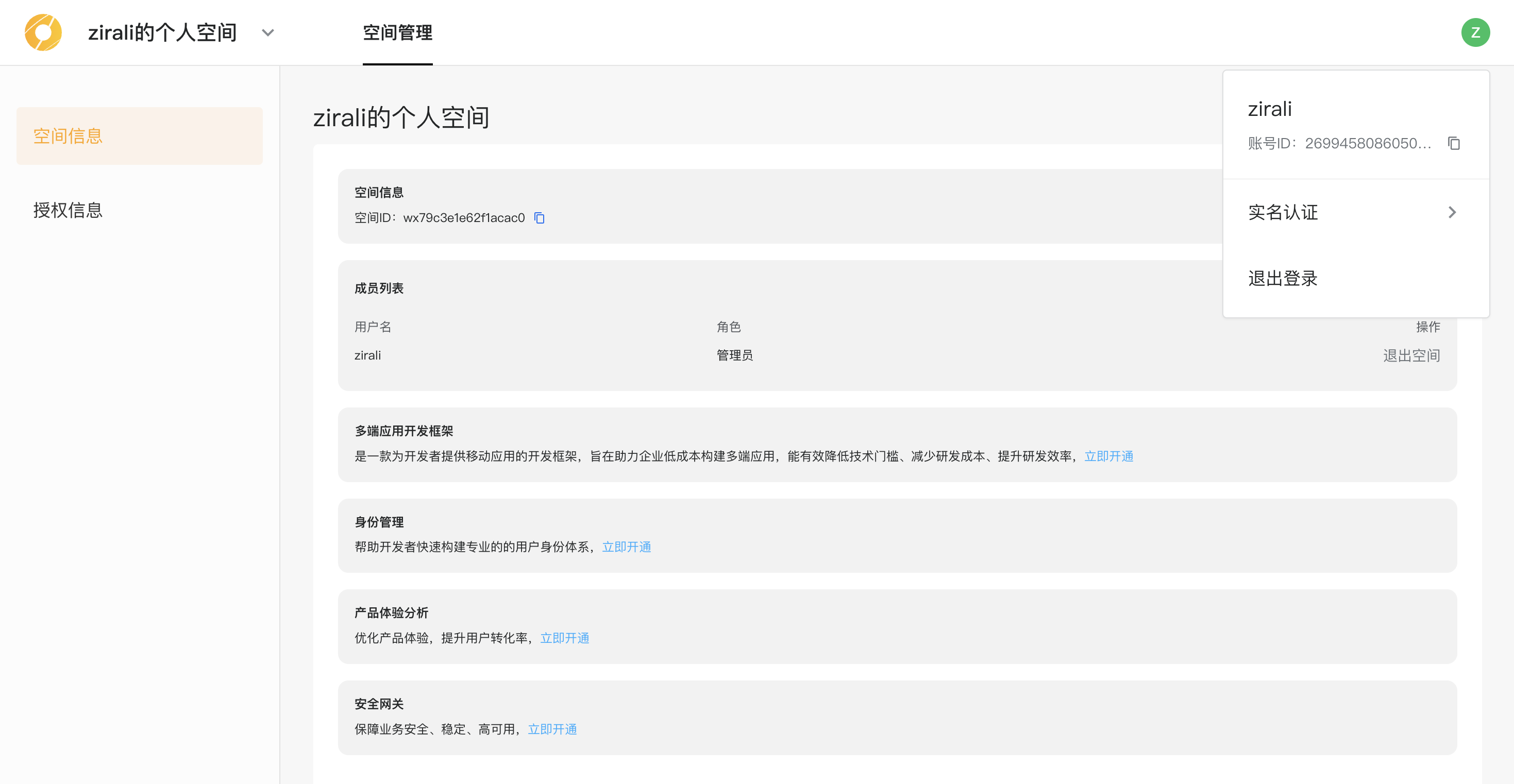Click 立即开通 for 产品体验分析
The image size is (1514, 784).
(564, 638)
